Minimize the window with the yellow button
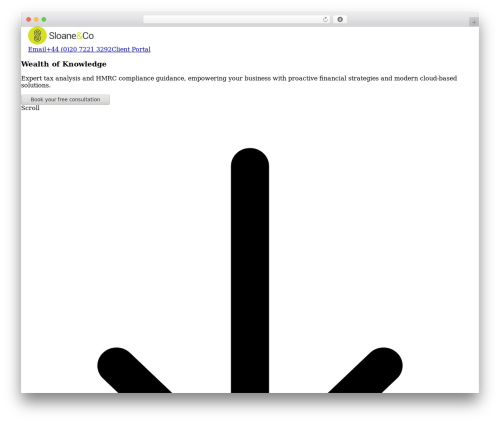 [x=36, y=19]
